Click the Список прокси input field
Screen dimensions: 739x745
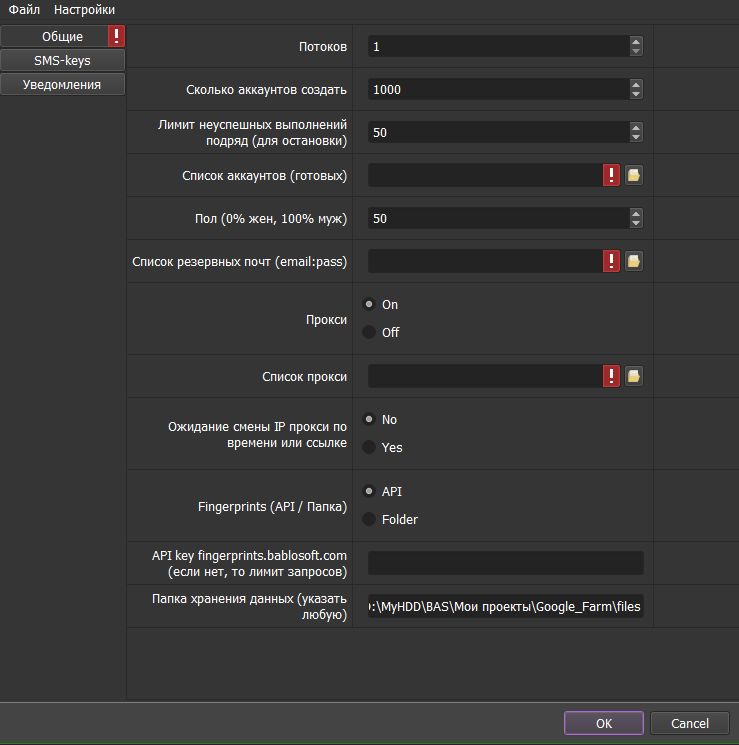[485, 376]
